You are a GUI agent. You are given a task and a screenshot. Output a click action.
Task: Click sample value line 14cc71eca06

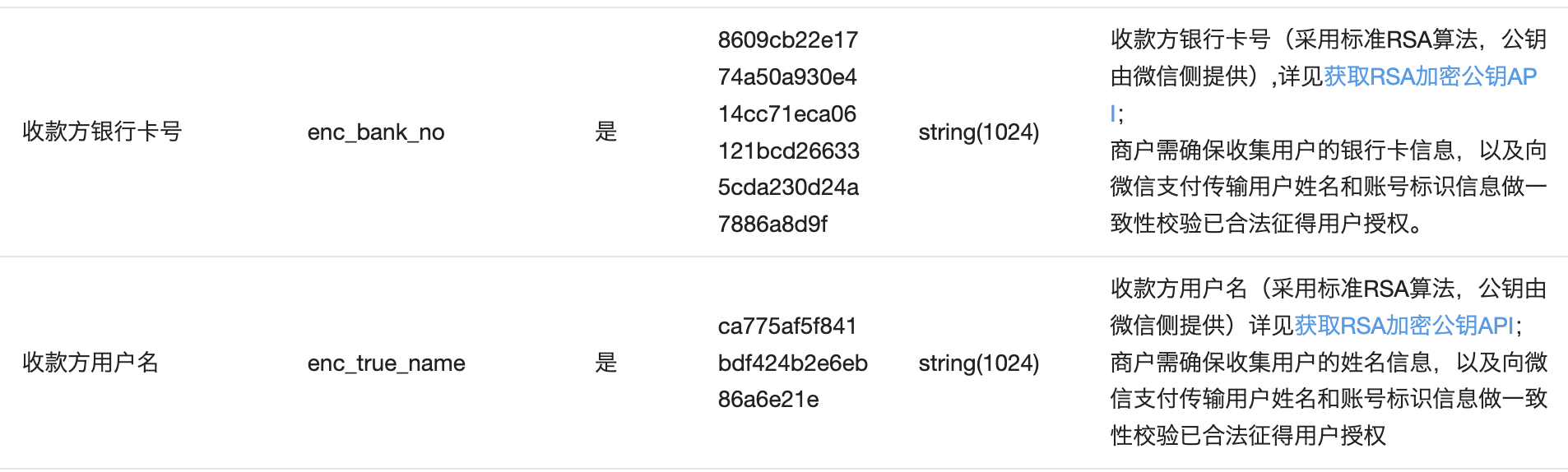787,114
